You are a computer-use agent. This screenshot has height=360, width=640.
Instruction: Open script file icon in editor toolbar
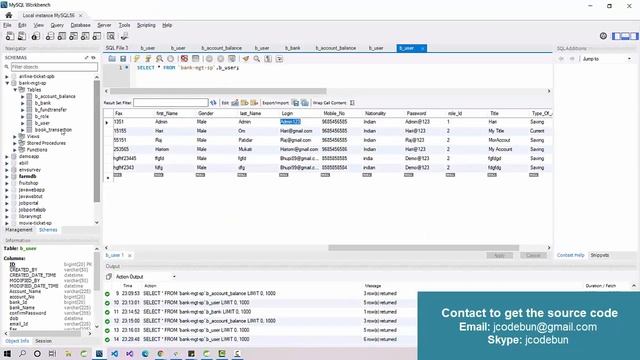coord(112,59)
